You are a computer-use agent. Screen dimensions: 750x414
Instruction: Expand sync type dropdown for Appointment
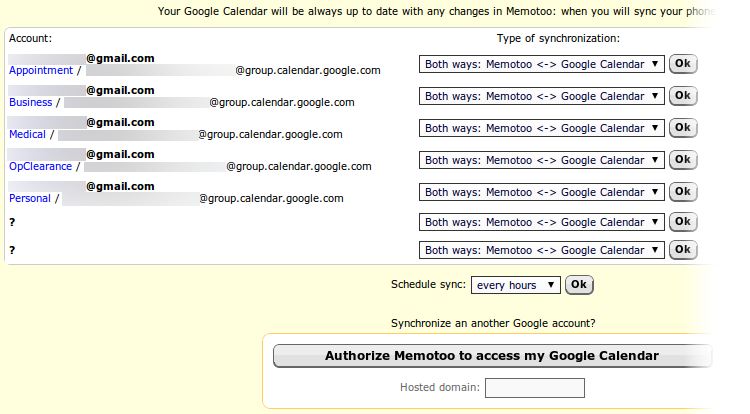(x=541, y=65)
